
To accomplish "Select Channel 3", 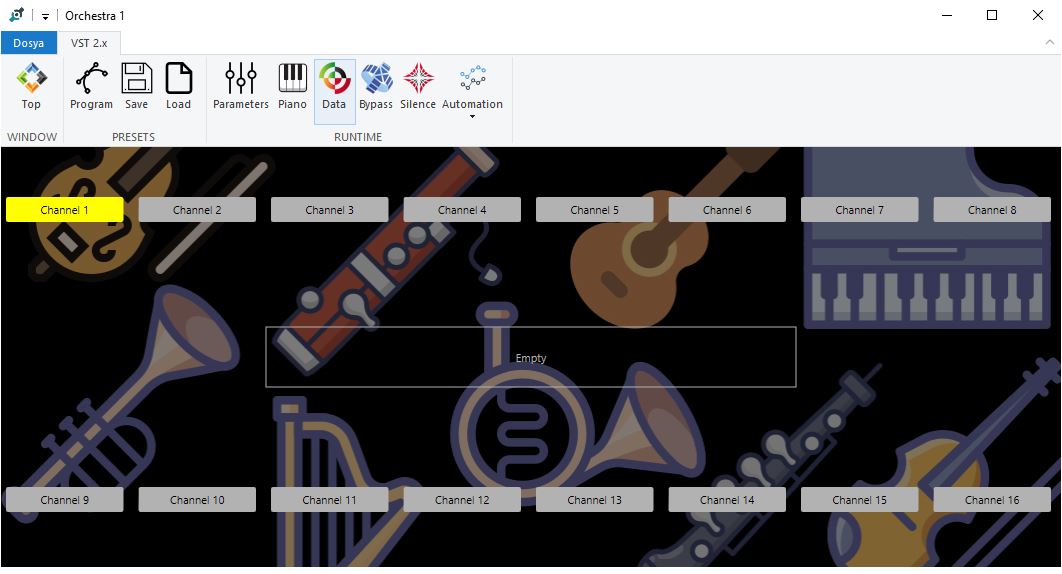I will point(329,210).
